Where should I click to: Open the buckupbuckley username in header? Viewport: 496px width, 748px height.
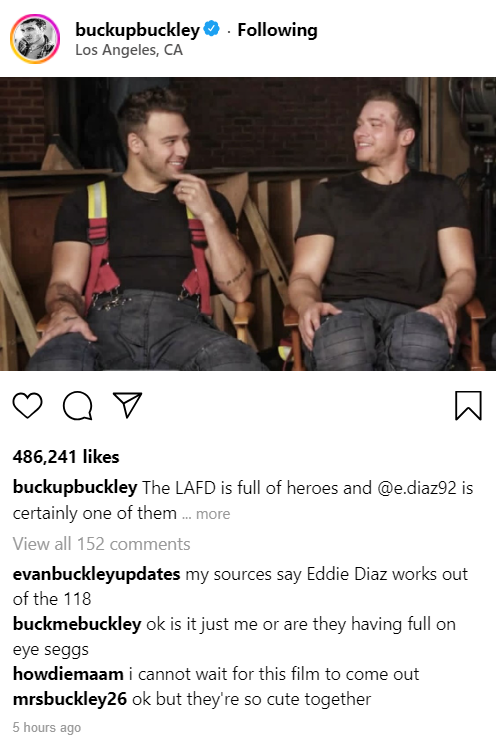[x=137, y=30]
